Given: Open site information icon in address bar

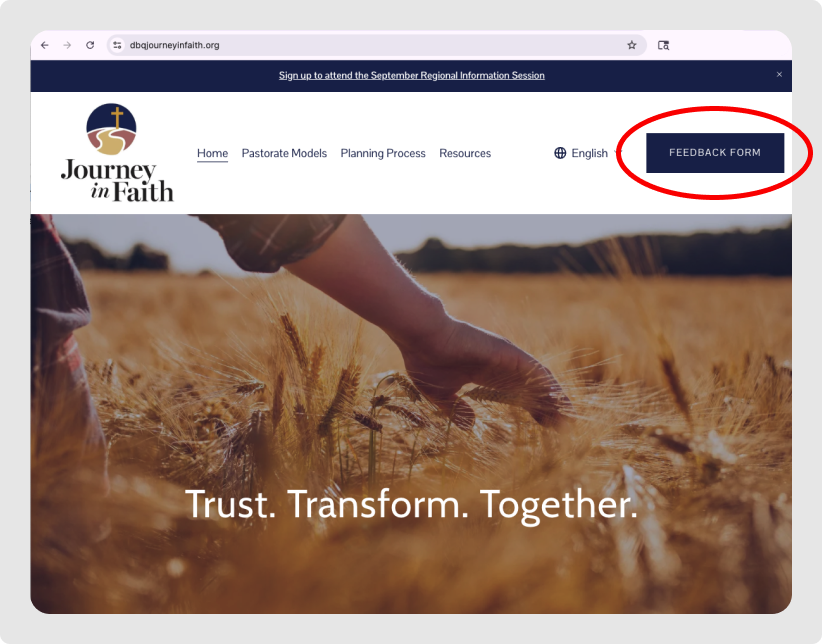Looking at the screenshot, I should pyautogui.click(x=117, y=45).
